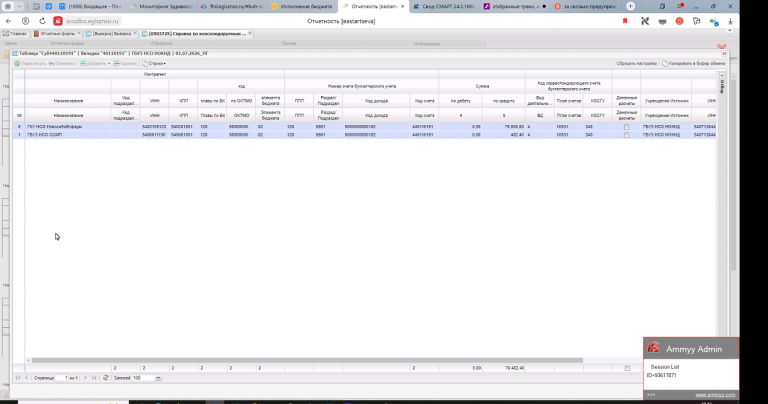
Task: Toggle the checkbox in the bottom totals row
Action: [x=627, y=368]
